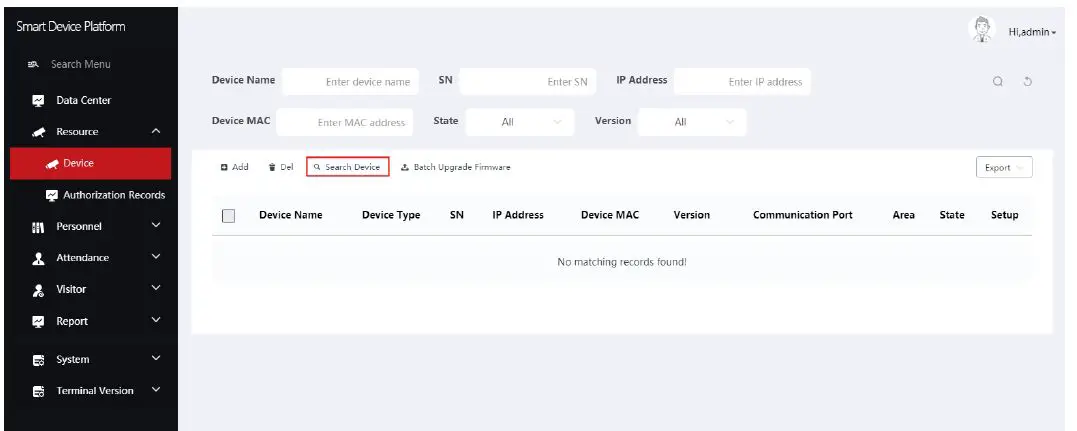
Task: Collapse the Resource menu chevron
Action: (155, 131)
